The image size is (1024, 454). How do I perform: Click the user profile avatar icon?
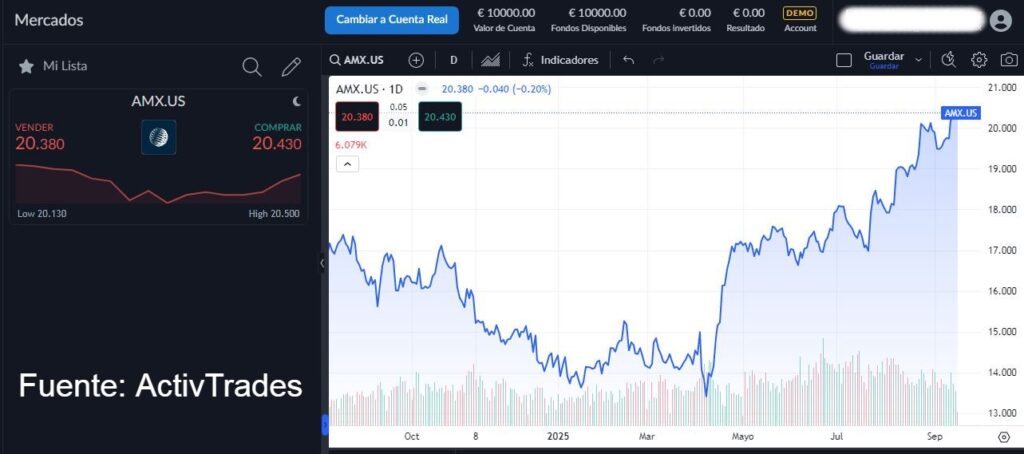pos(1000,20)
